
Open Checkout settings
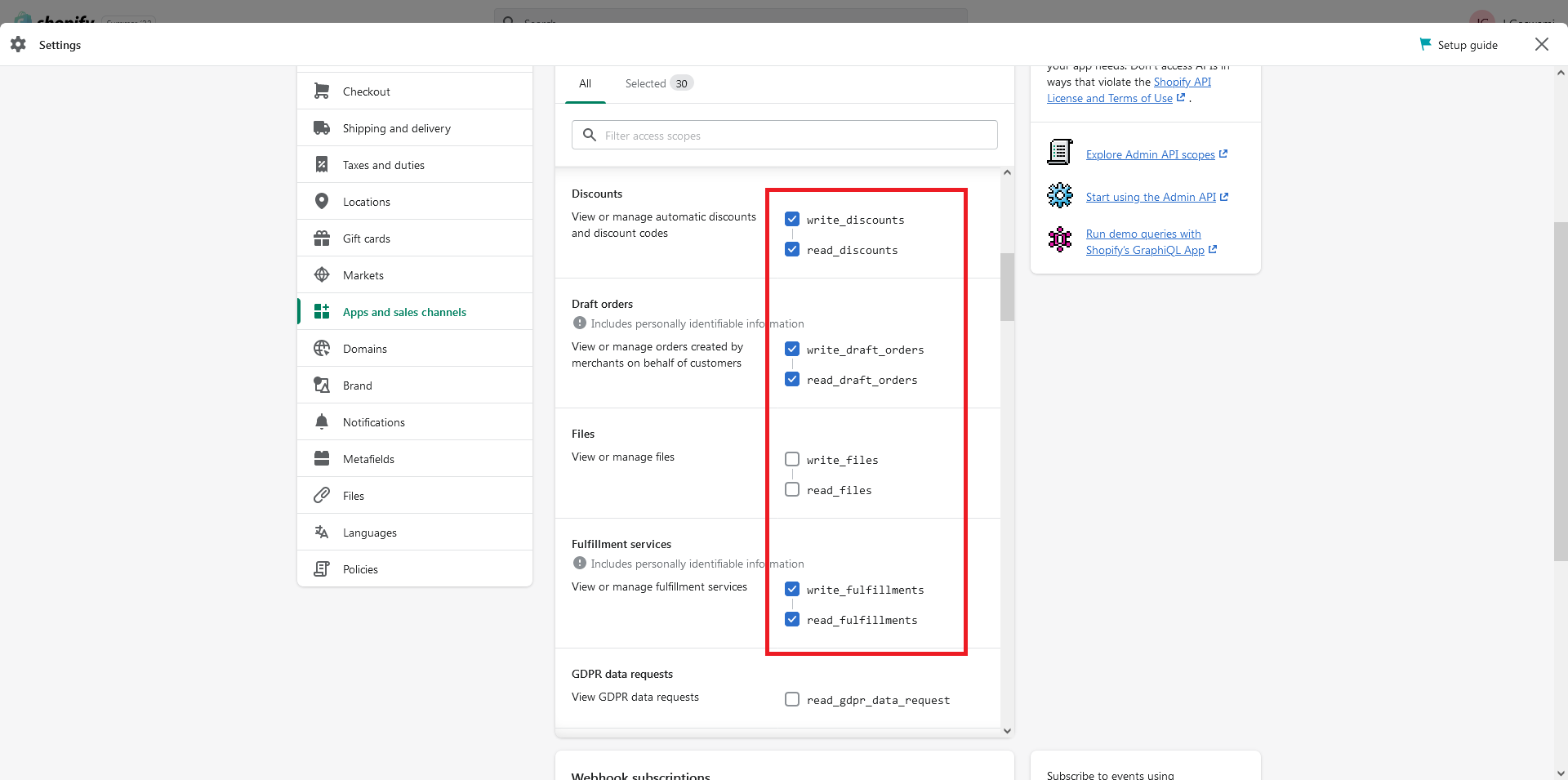(415, 91)
